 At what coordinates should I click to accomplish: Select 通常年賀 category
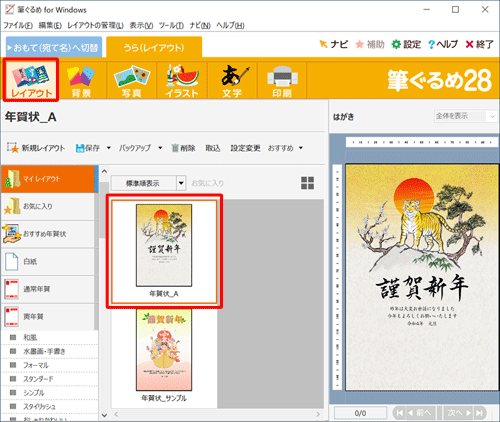[x=48, y=289]
